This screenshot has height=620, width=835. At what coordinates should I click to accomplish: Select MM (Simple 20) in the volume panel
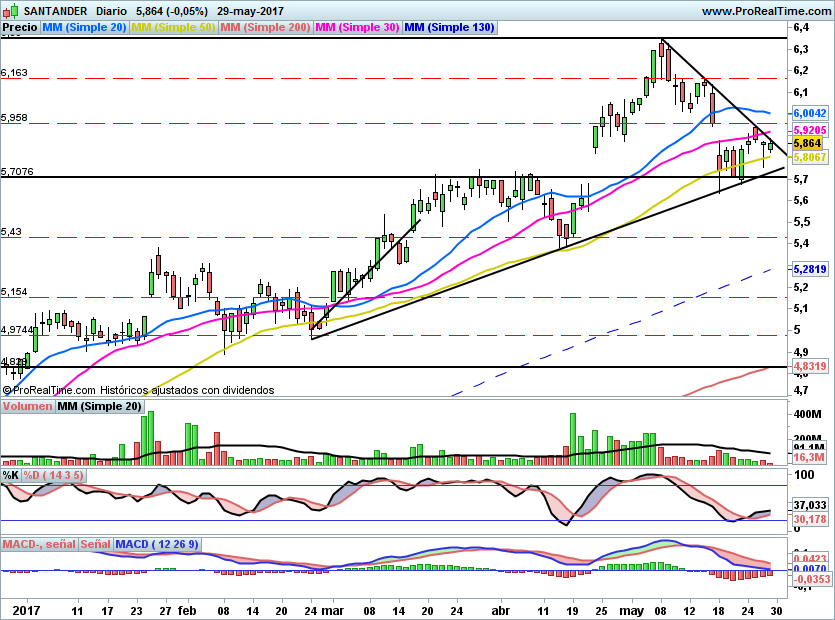(x=99, y=407)
